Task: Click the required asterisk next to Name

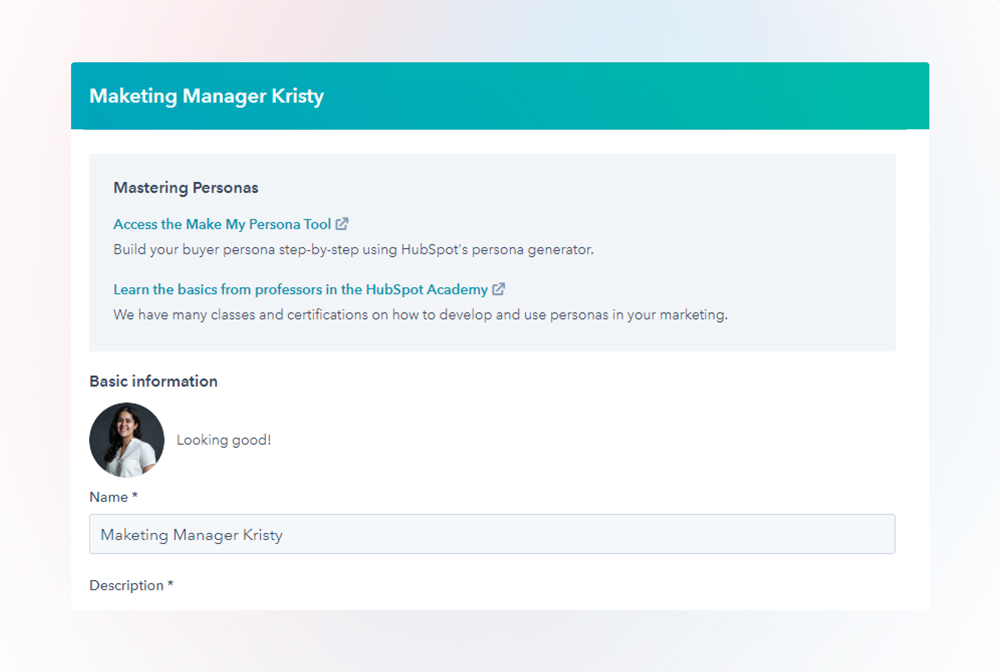Action: click(135, 497)
